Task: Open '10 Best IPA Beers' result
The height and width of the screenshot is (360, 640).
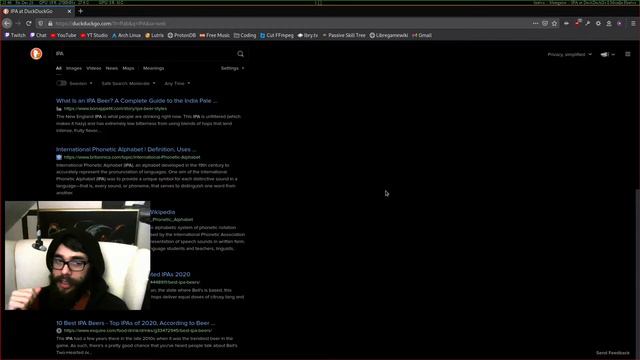Action: [x=136, y=323]
